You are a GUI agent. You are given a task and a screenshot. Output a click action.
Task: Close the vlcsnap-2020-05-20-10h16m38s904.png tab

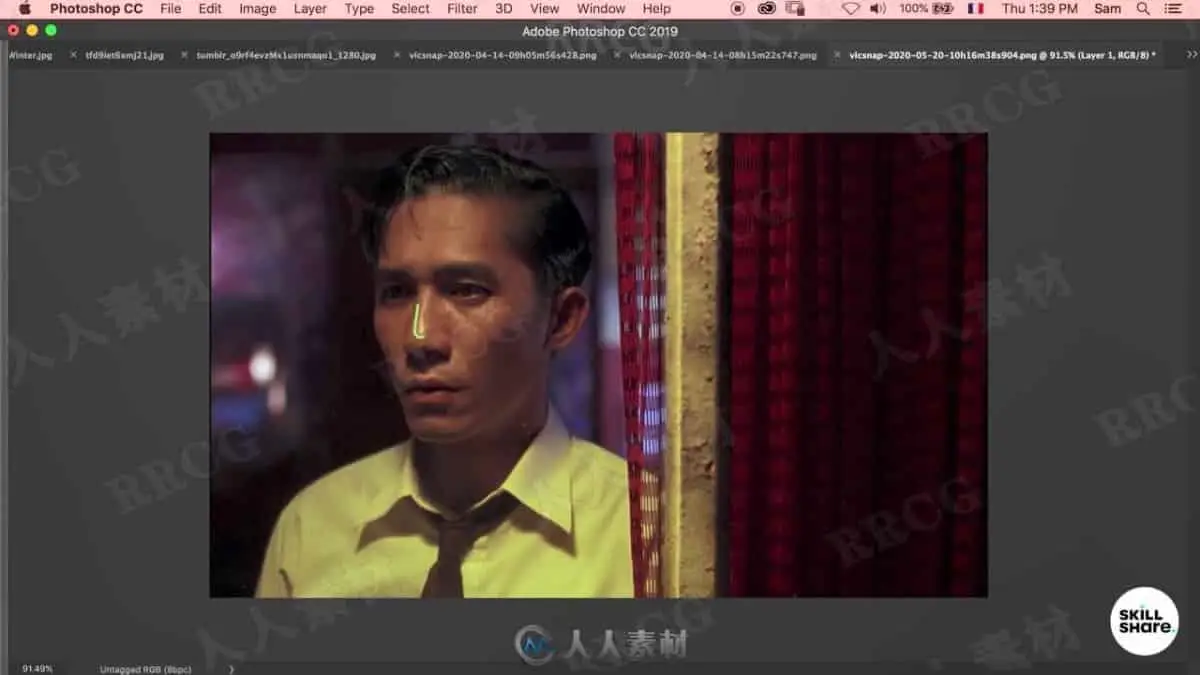pos(839,55)
